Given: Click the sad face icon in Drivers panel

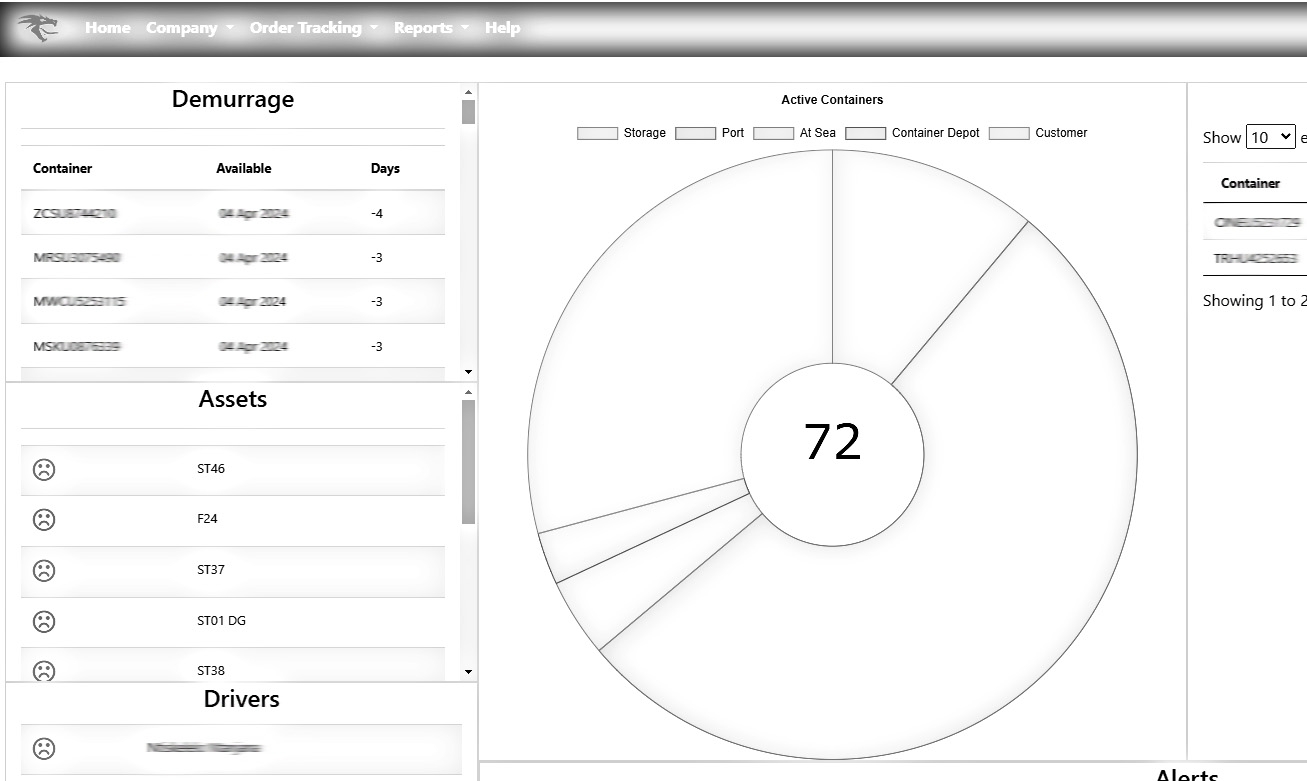Looking at the screenshot, I should click(44, 748).
